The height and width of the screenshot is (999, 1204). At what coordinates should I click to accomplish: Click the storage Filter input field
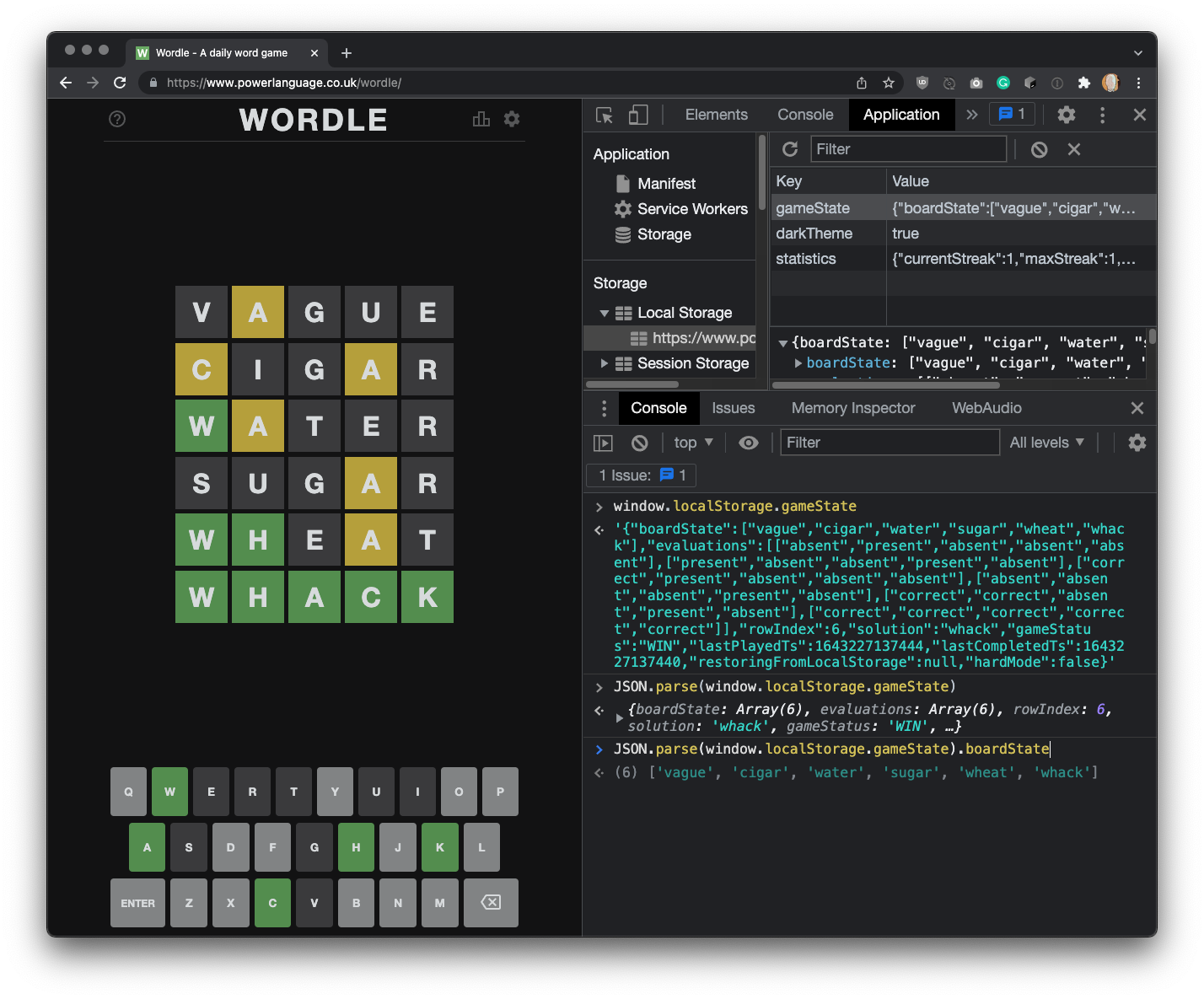[908, 149]
